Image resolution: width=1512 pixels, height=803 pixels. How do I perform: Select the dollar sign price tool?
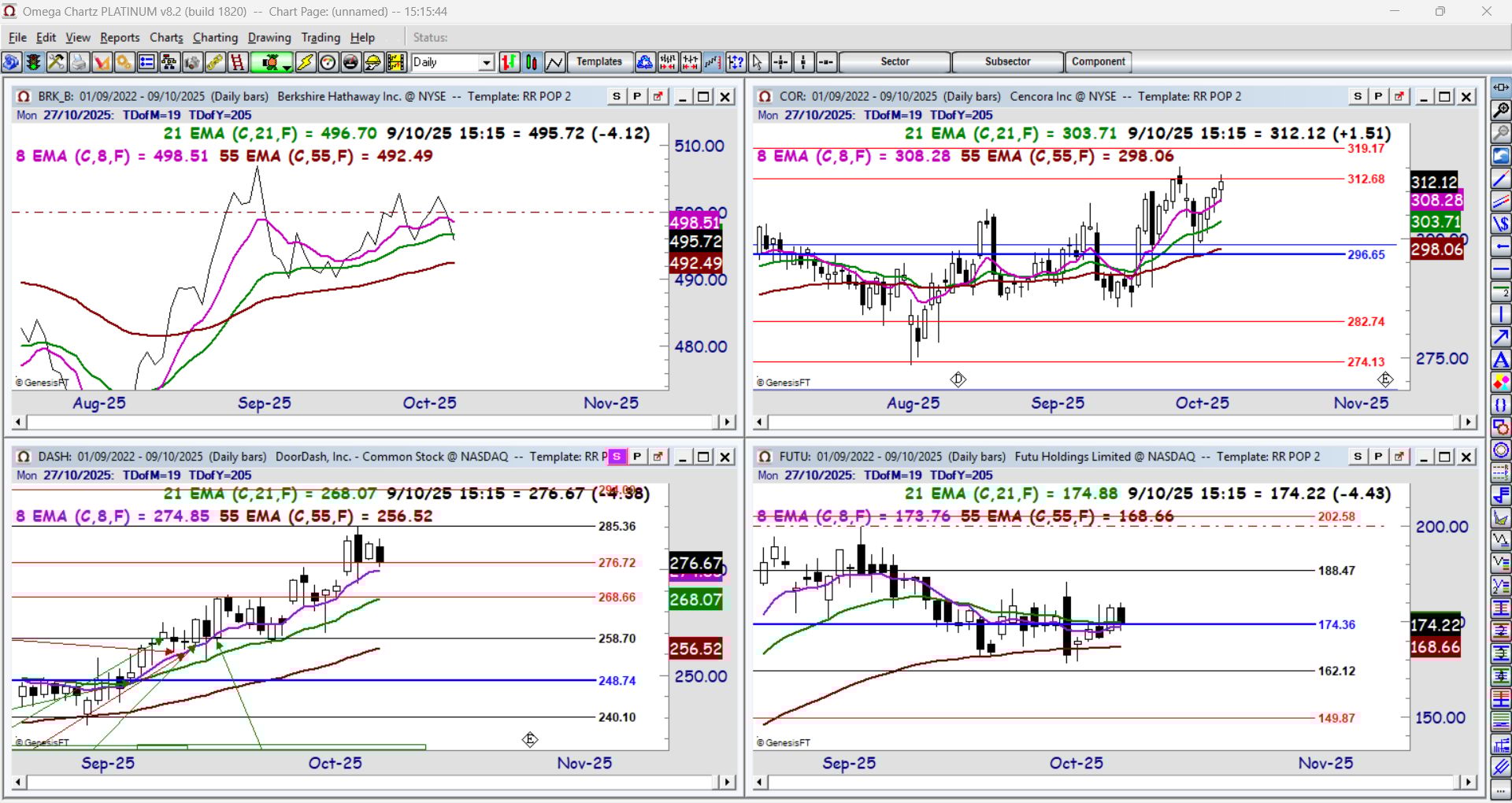[x=1501, y=224]
